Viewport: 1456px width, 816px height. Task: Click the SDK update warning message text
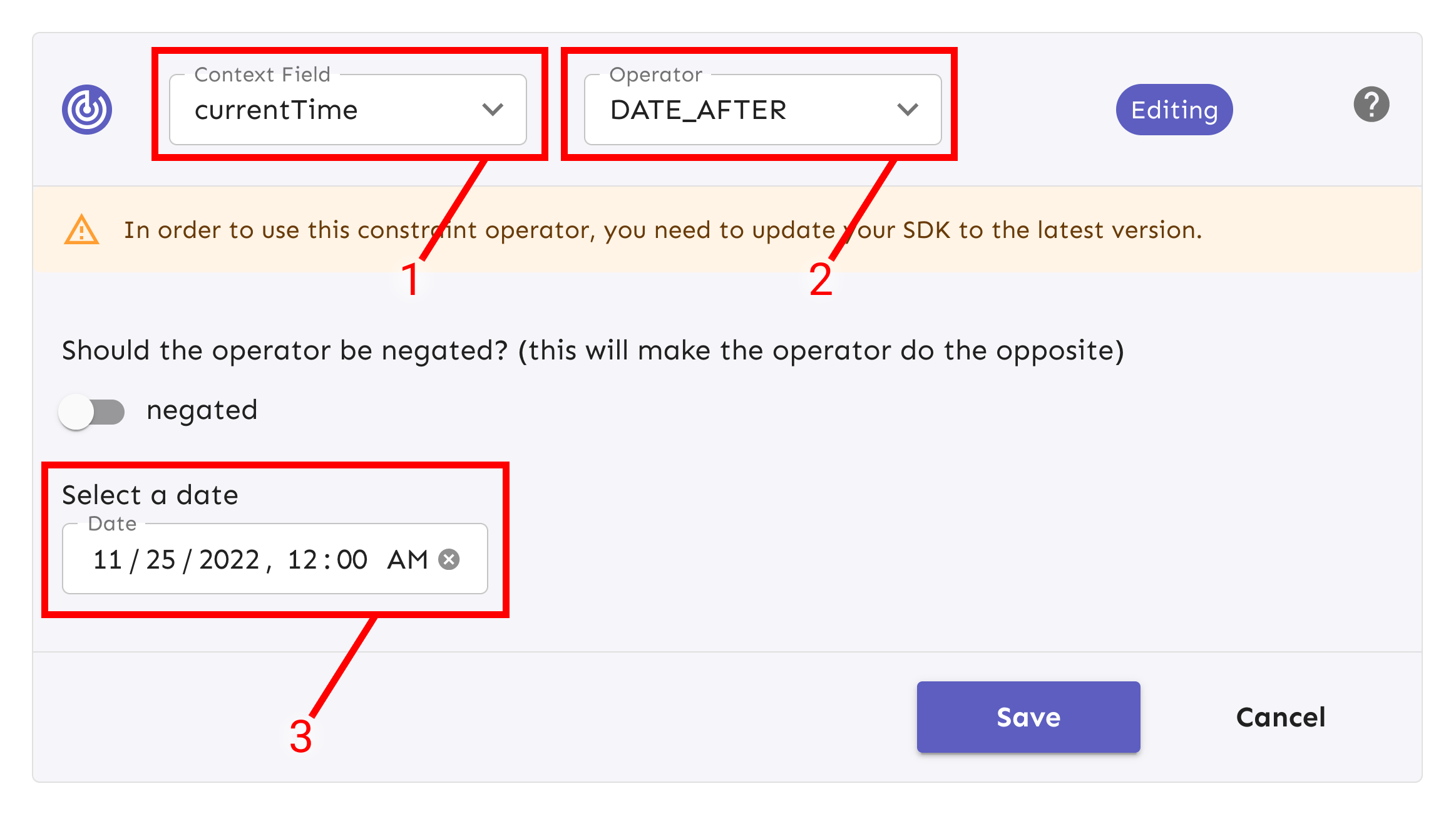coord(662,230)
